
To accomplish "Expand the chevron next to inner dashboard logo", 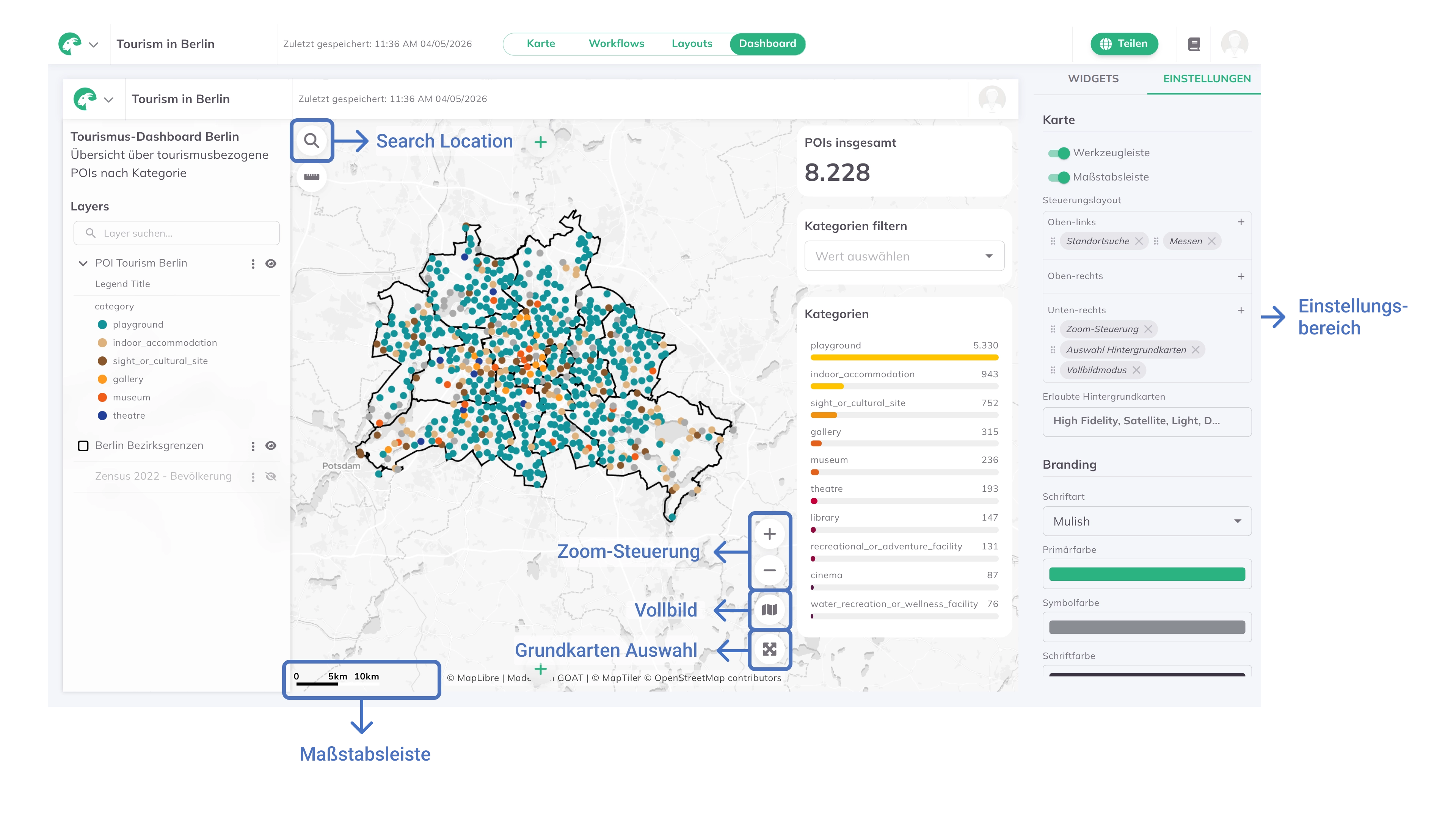I will coord(108,99).
